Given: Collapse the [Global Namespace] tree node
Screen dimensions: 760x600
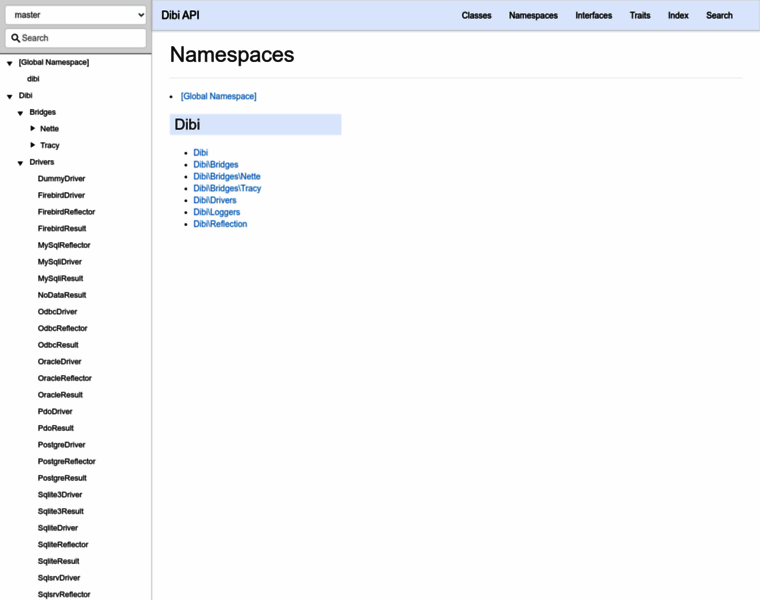Looking at the screenshot, I should 9,63.
